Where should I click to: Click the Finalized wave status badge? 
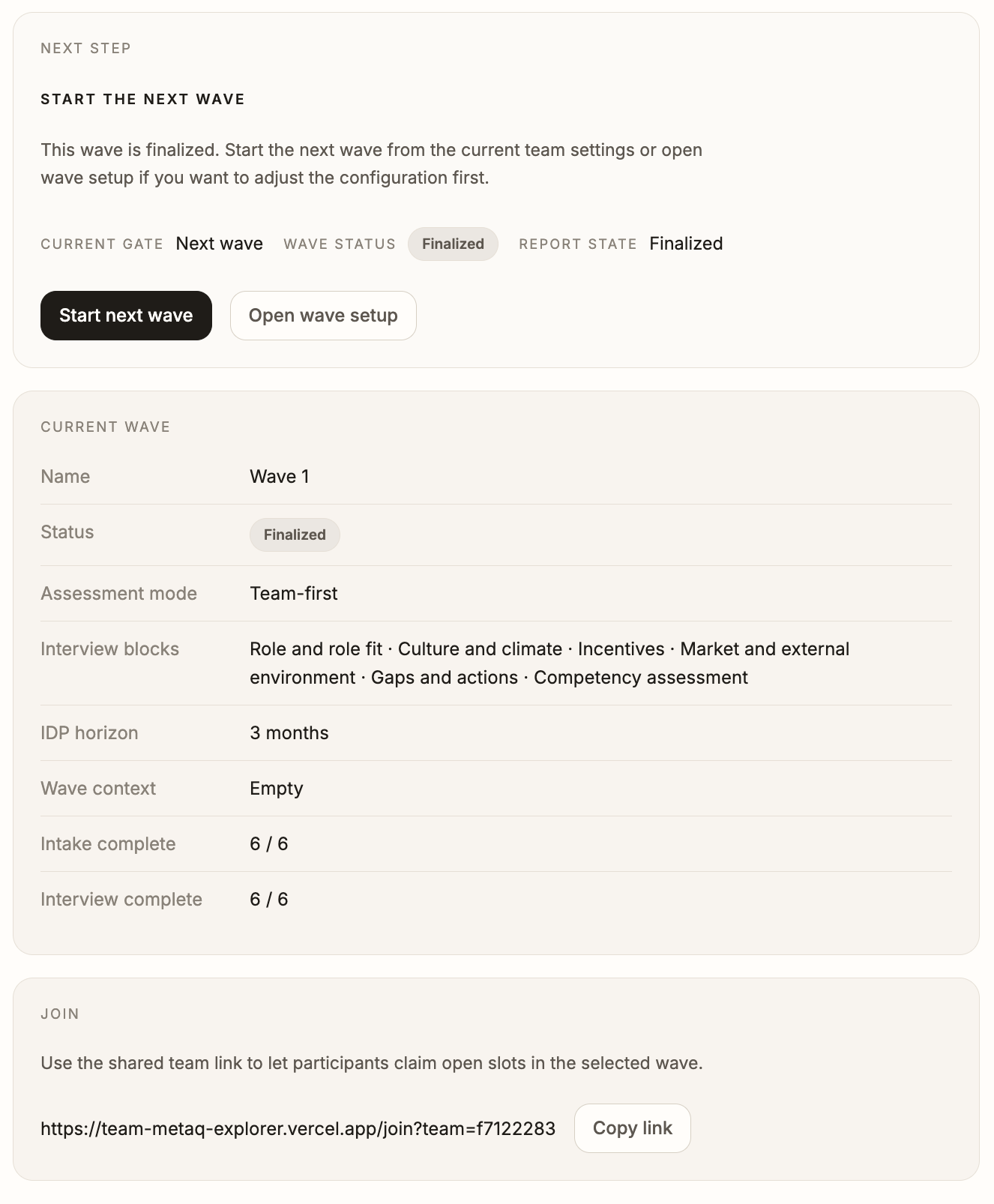[x=453, y=244]
